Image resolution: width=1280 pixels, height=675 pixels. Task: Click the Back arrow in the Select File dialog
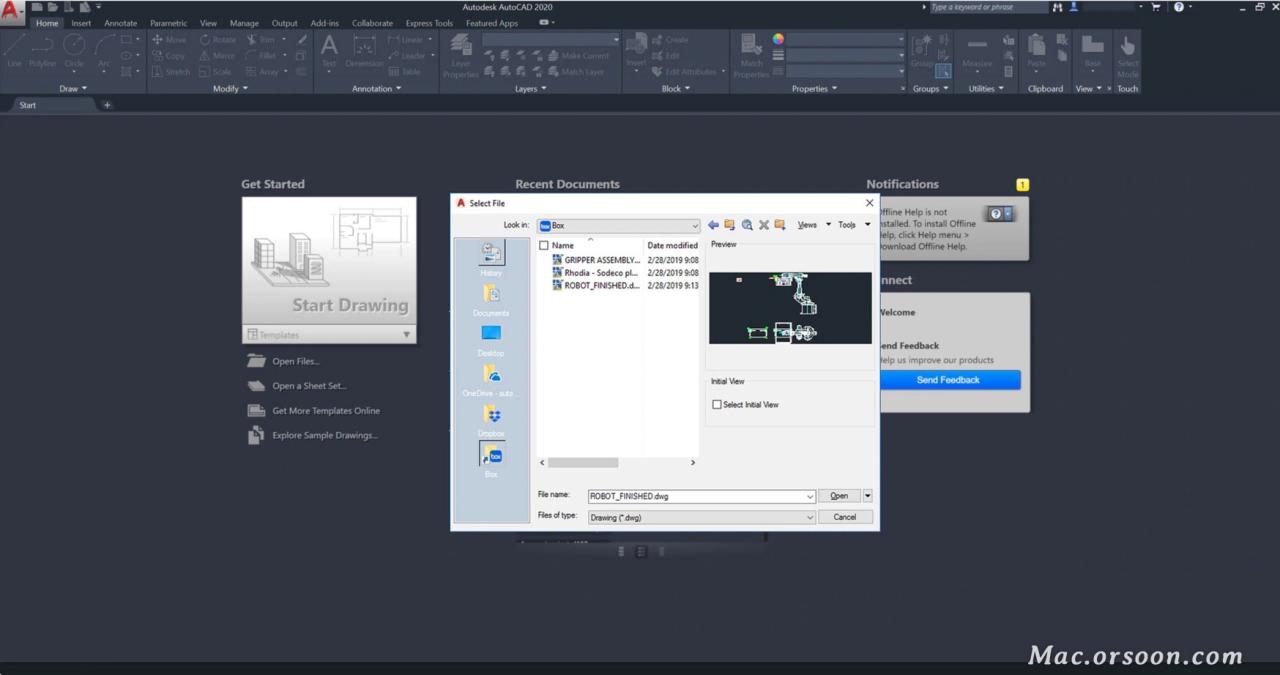tap(712, 225)
